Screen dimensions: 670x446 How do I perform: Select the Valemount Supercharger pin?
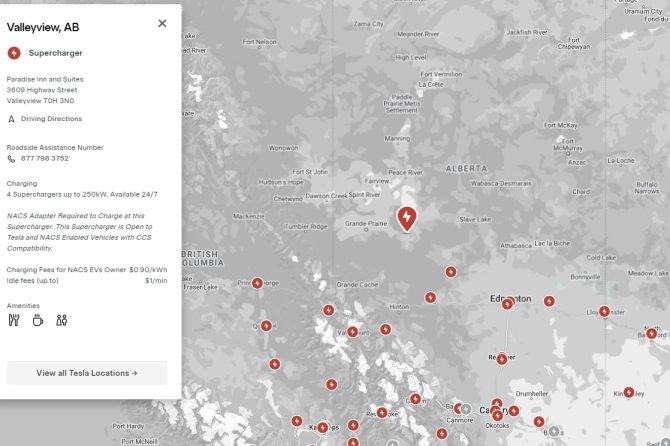coord(352,332)
